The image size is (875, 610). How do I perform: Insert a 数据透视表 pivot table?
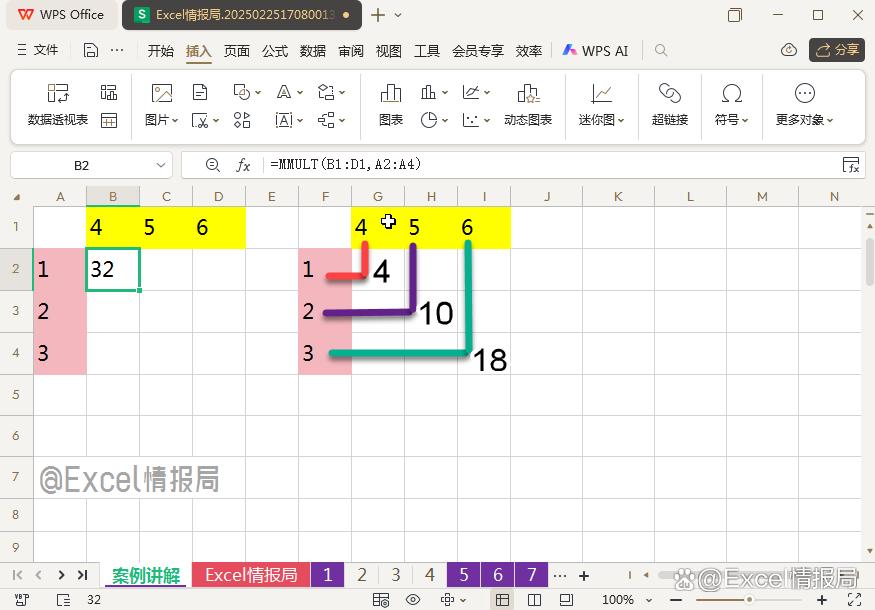click(x=57, y=105)
